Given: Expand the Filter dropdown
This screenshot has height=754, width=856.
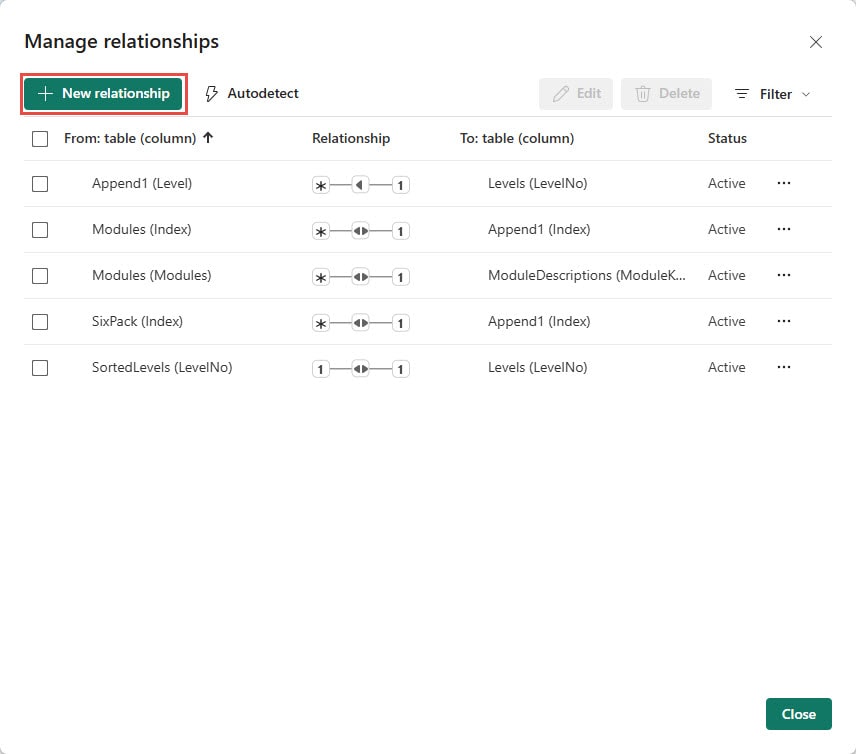Looking at the screenshot, I should pyautogui.click(x=773, y=94).
